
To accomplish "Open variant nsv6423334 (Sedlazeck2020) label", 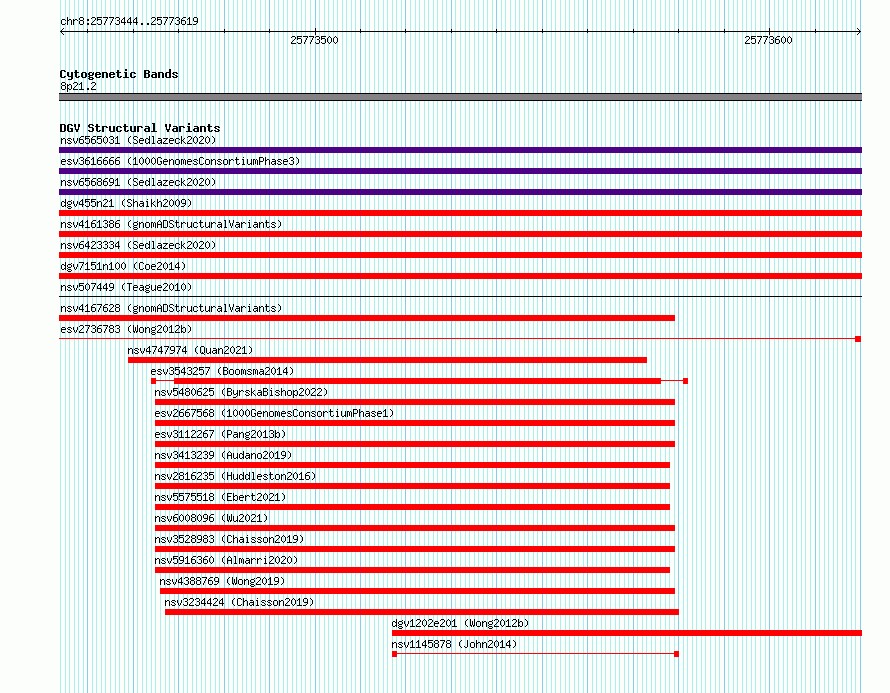I will click(x=138, y=245).
